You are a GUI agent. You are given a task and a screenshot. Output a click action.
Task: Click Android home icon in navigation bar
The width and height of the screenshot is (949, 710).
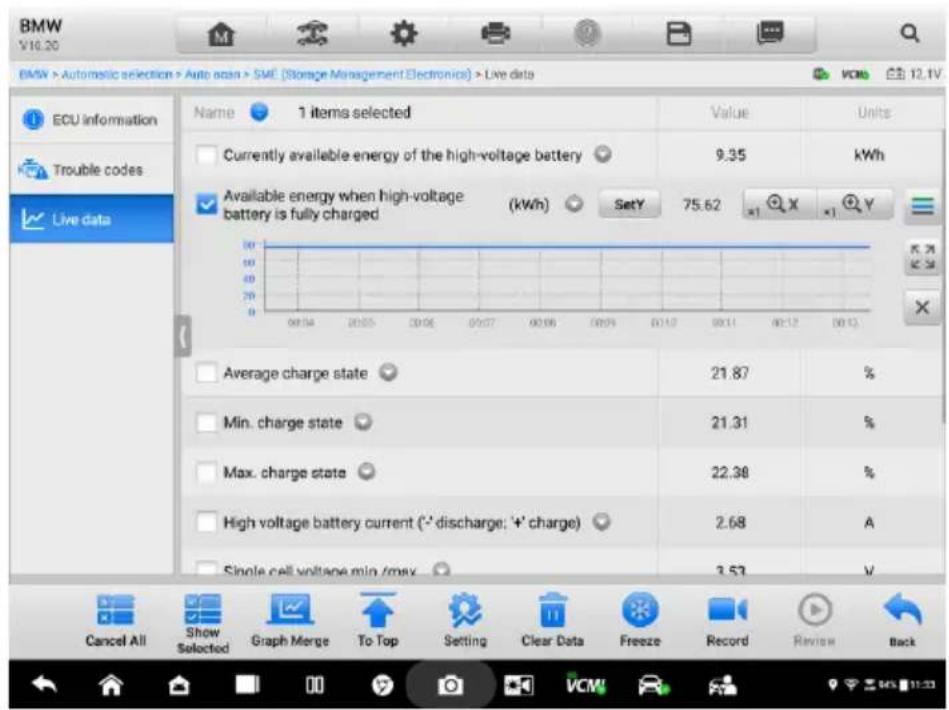point(111,685)
